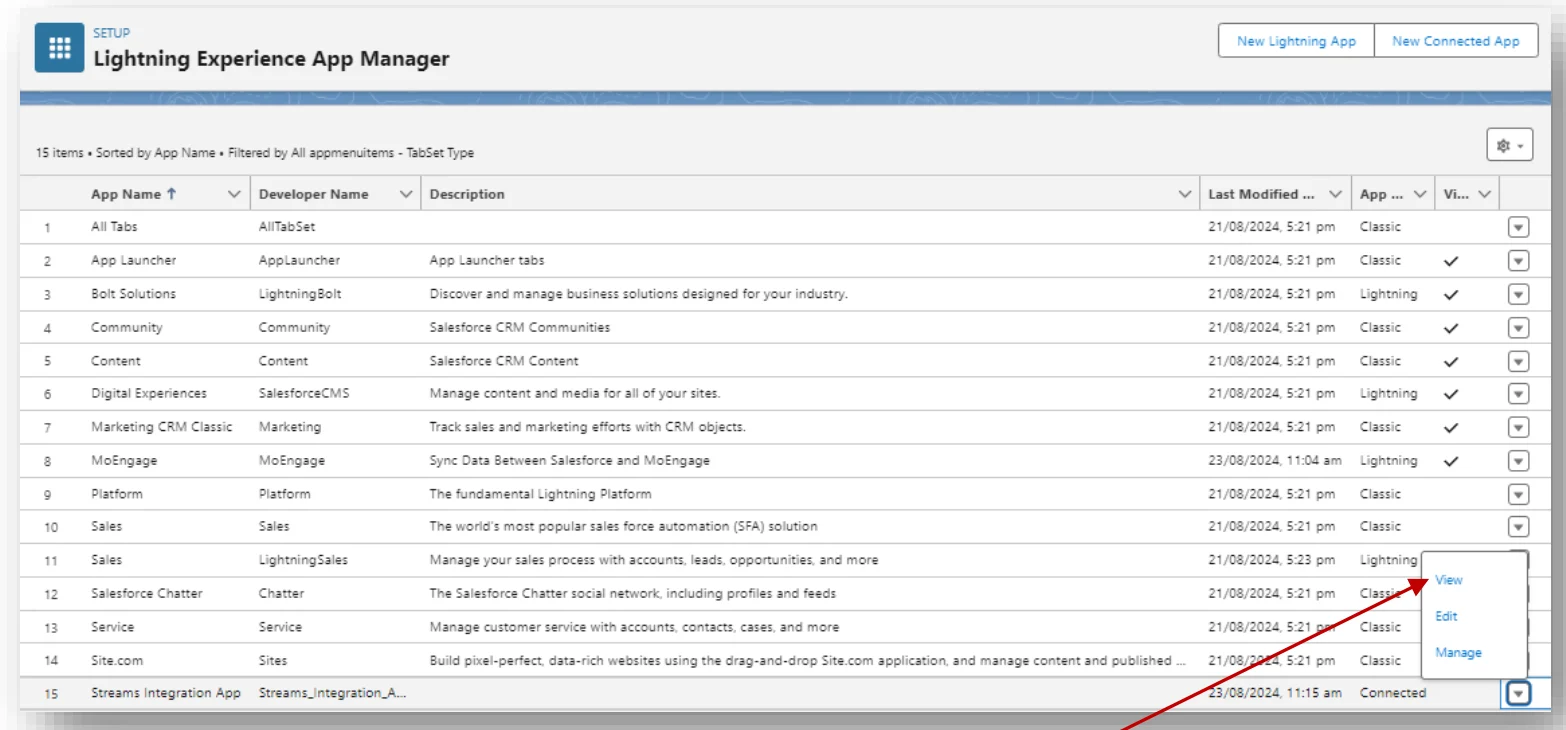The image size is (1566, 730).
Task: Select the 'All Tabs' app name cell
Action: click(x=114, y=227)
